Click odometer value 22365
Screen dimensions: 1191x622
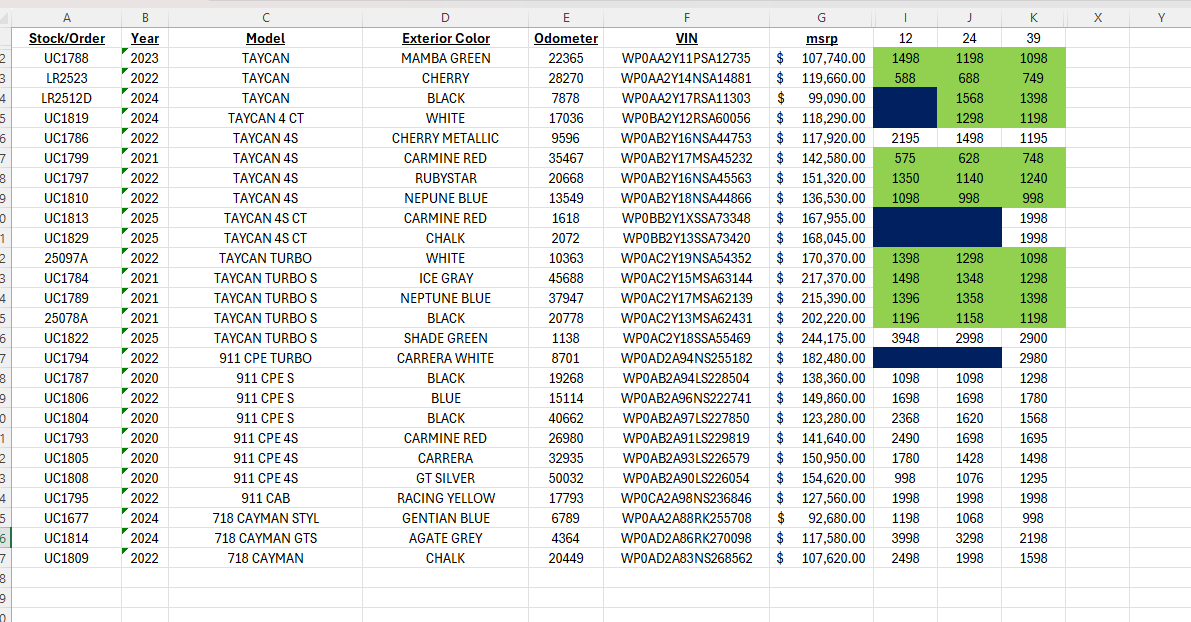click(x=566, y=58)
